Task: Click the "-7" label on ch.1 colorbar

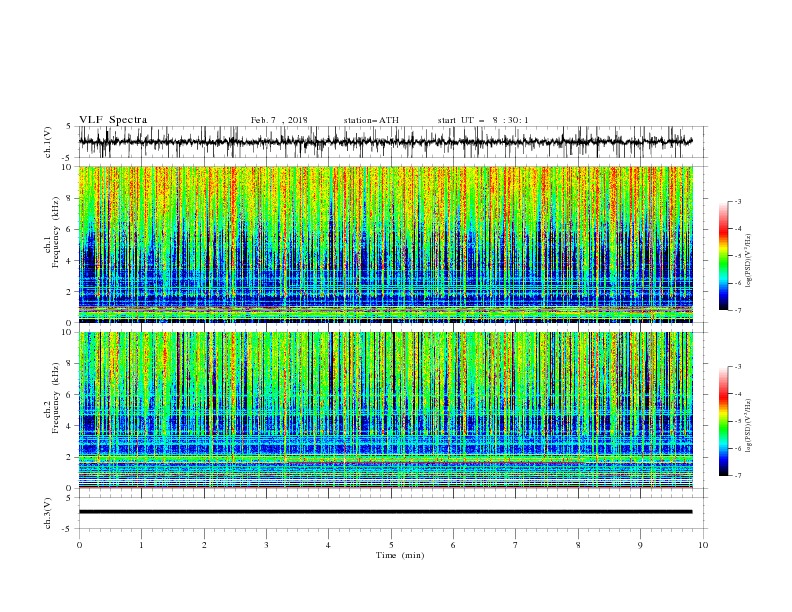Action: coord(737,310)
